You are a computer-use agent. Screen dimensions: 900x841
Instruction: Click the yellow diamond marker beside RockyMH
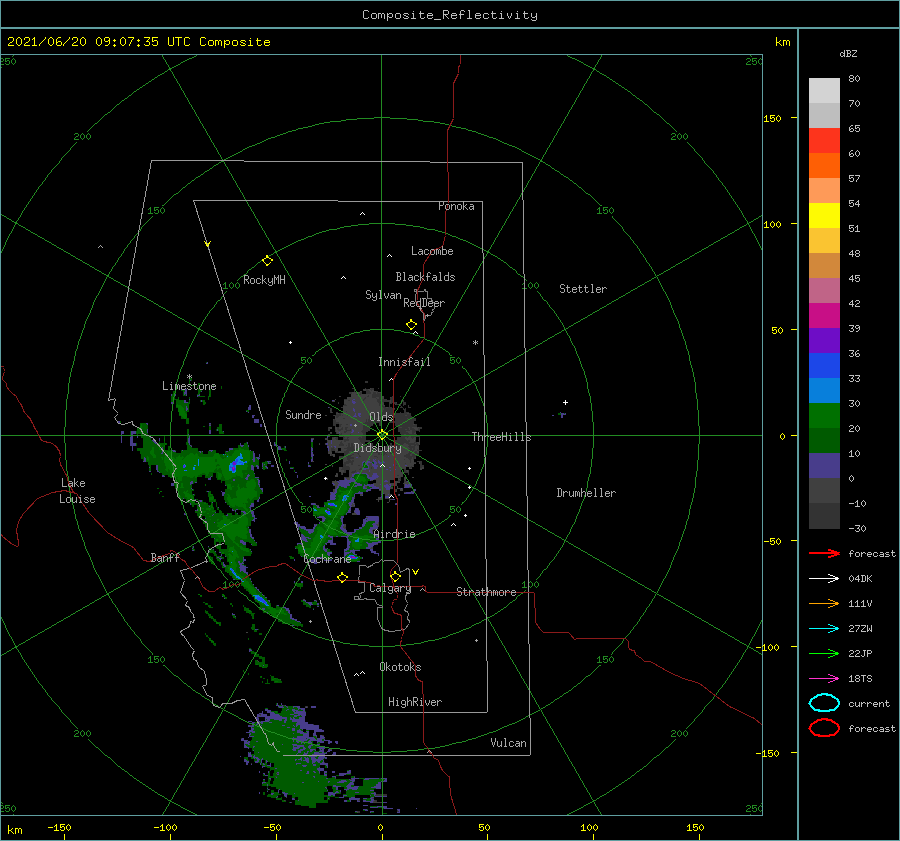coord(267,261)
